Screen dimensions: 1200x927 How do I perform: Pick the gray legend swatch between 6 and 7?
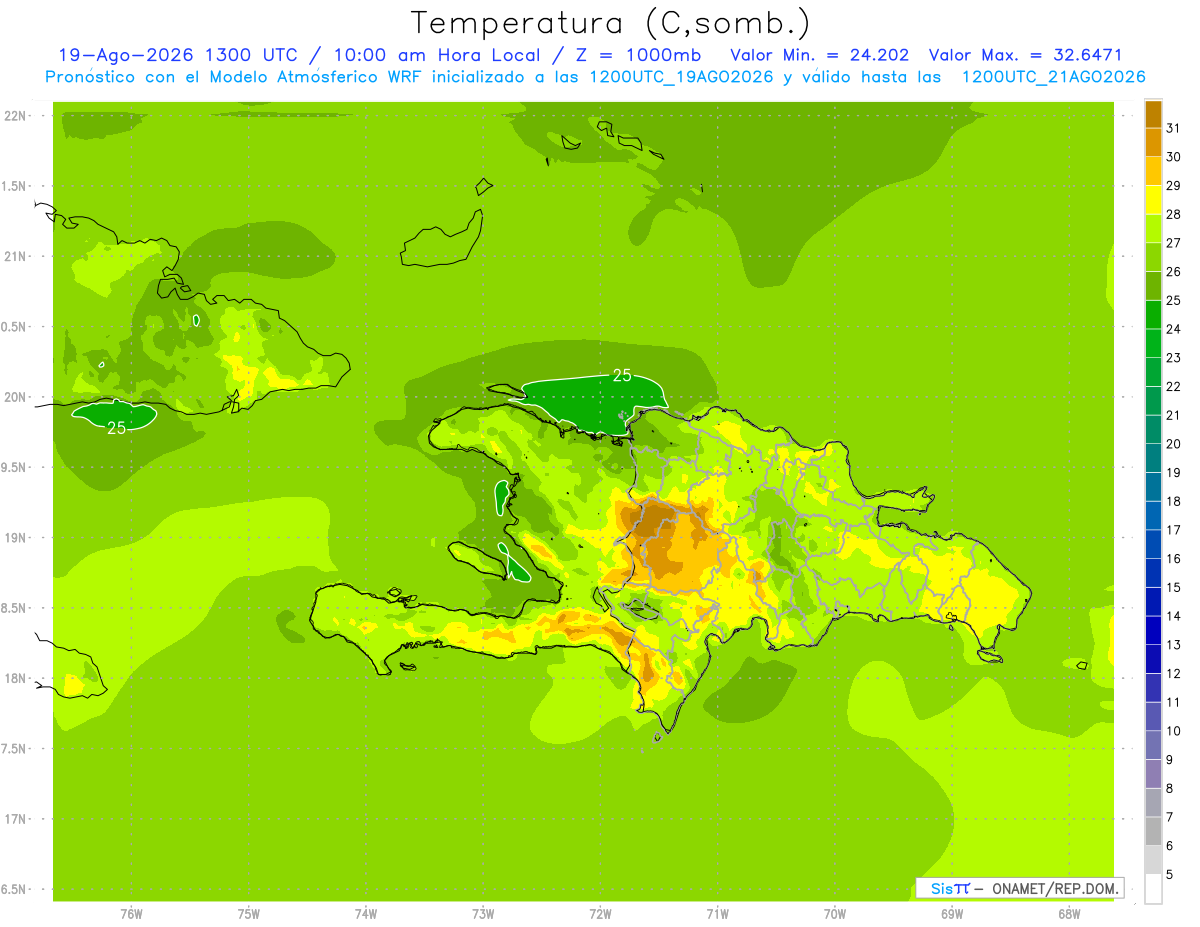tap(1153, 832)
